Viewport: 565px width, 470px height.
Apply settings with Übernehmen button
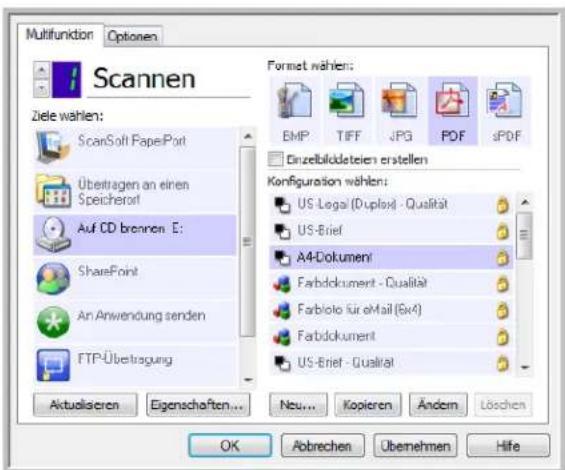tap(415, 445)
